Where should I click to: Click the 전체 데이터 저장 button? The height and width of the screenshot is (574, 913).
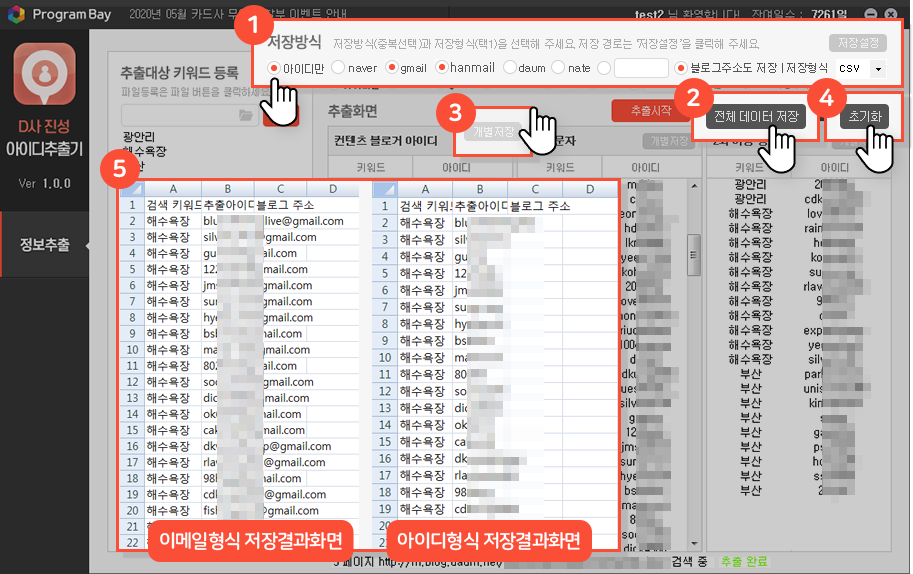[755, 116]
